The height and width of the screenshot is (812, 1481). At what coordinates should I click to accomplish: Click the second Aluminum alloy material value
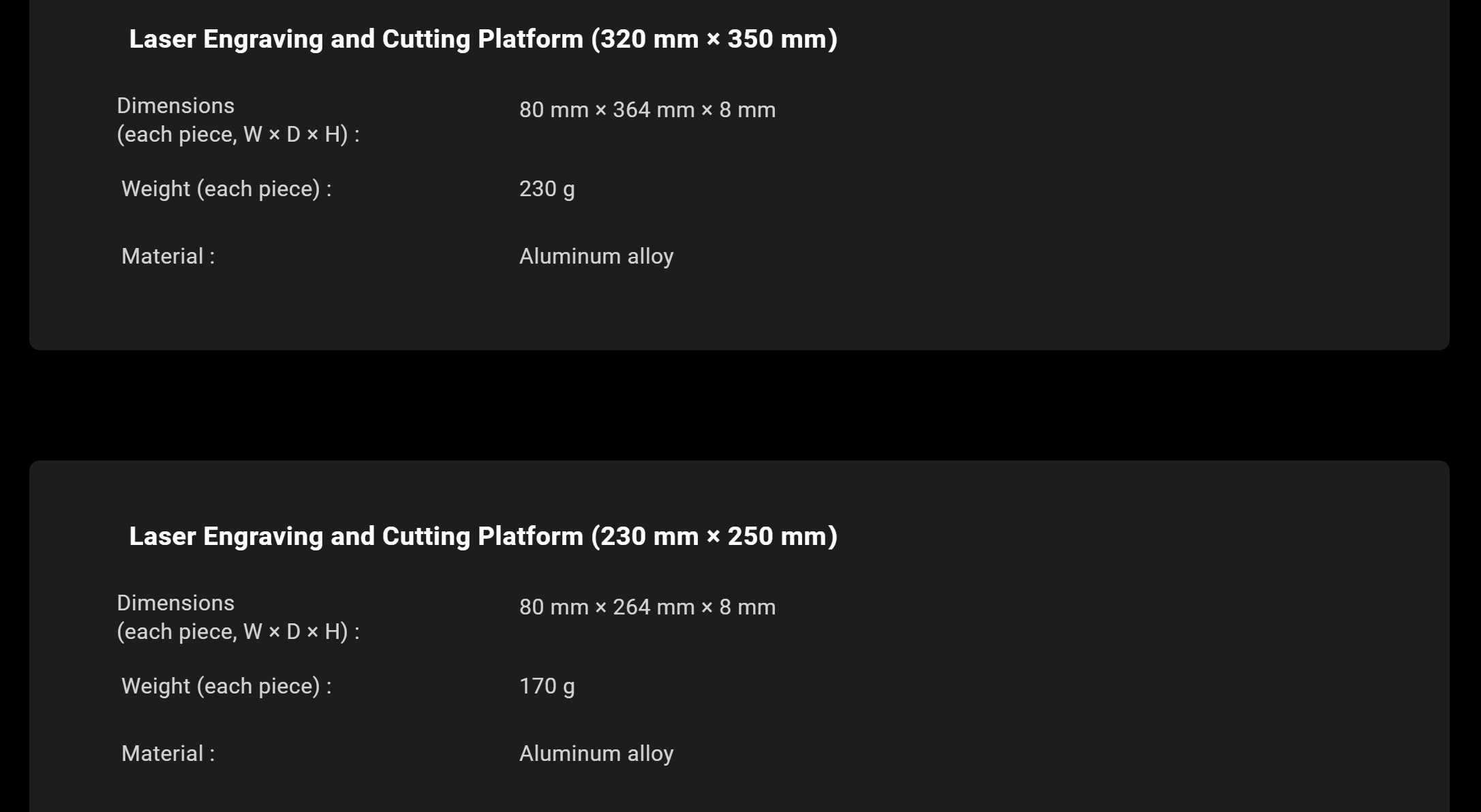[x=596, y=754]
